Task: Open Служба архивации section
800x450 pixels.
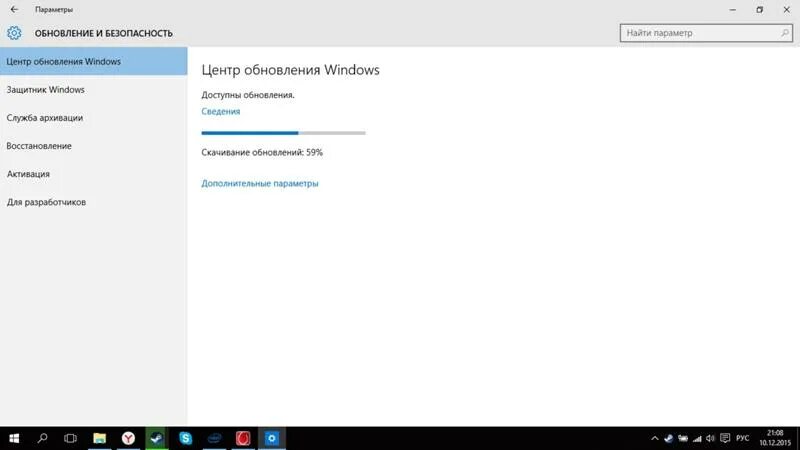Action: (x=93, y=117)
